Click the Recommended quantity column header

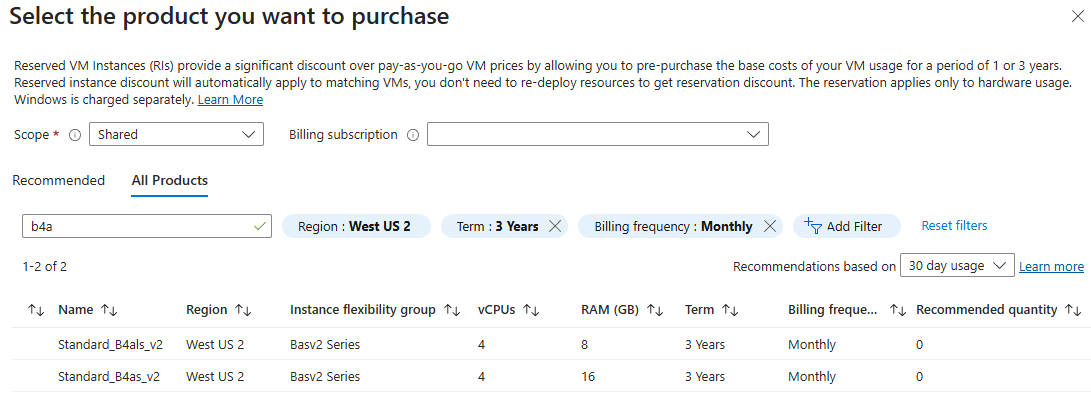coord(987,310)
